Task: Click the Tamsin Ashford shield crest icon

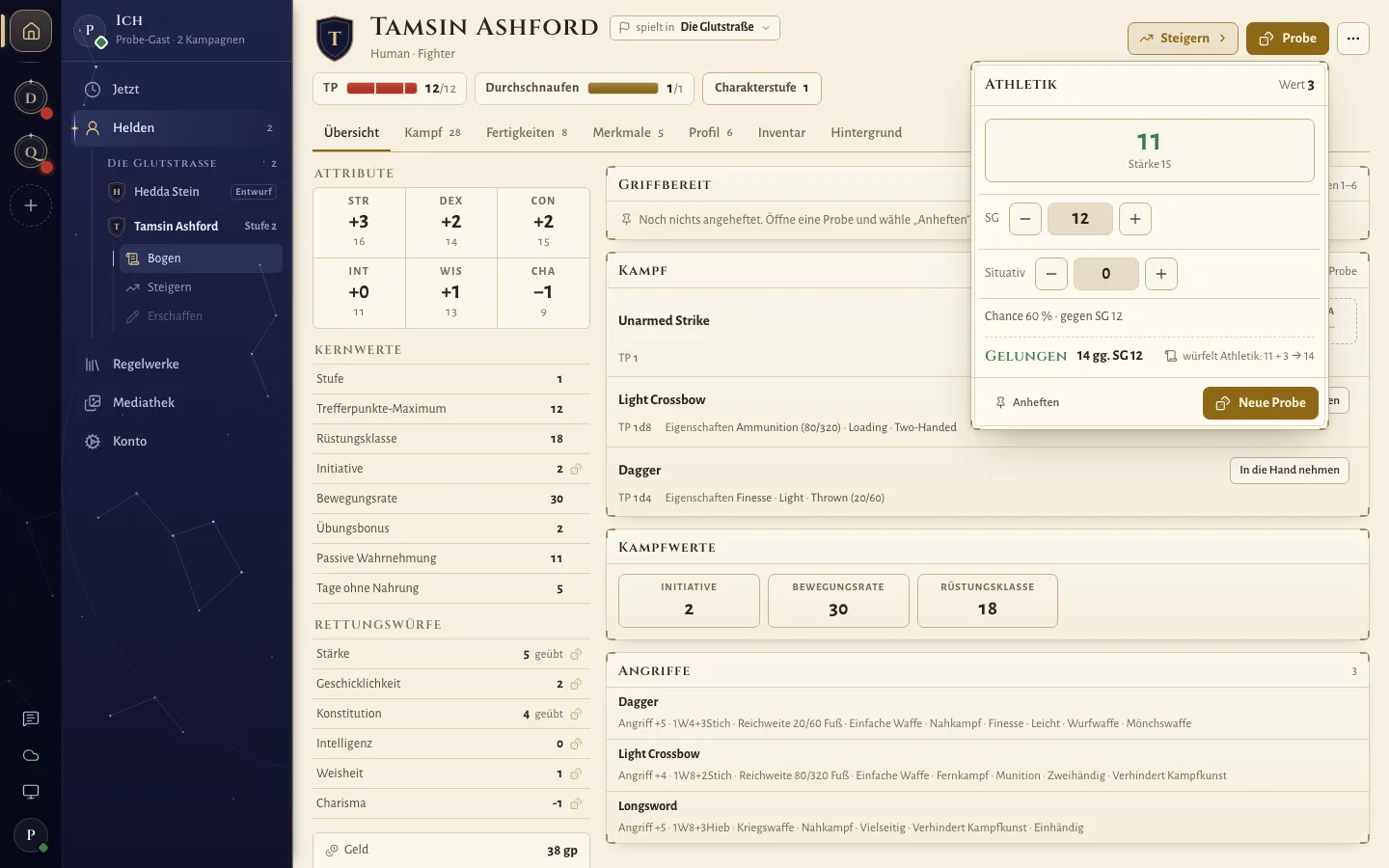Action: point(335,39)
